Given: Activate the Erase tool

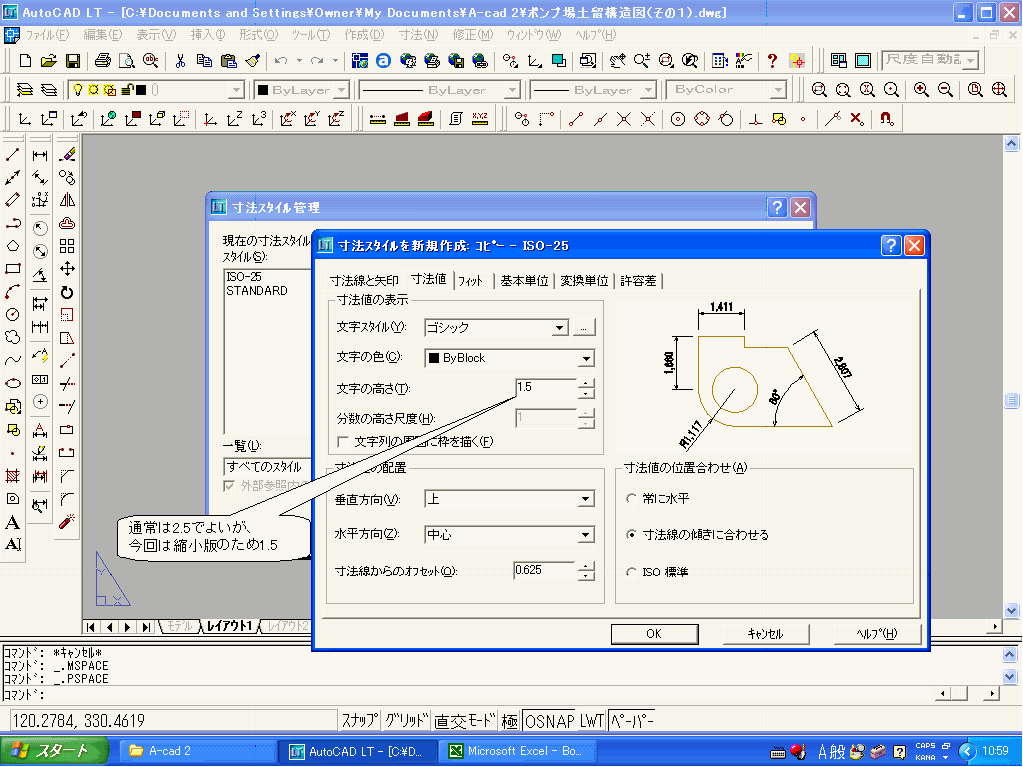Looking at the screenshot, I should tap(67, 155).
